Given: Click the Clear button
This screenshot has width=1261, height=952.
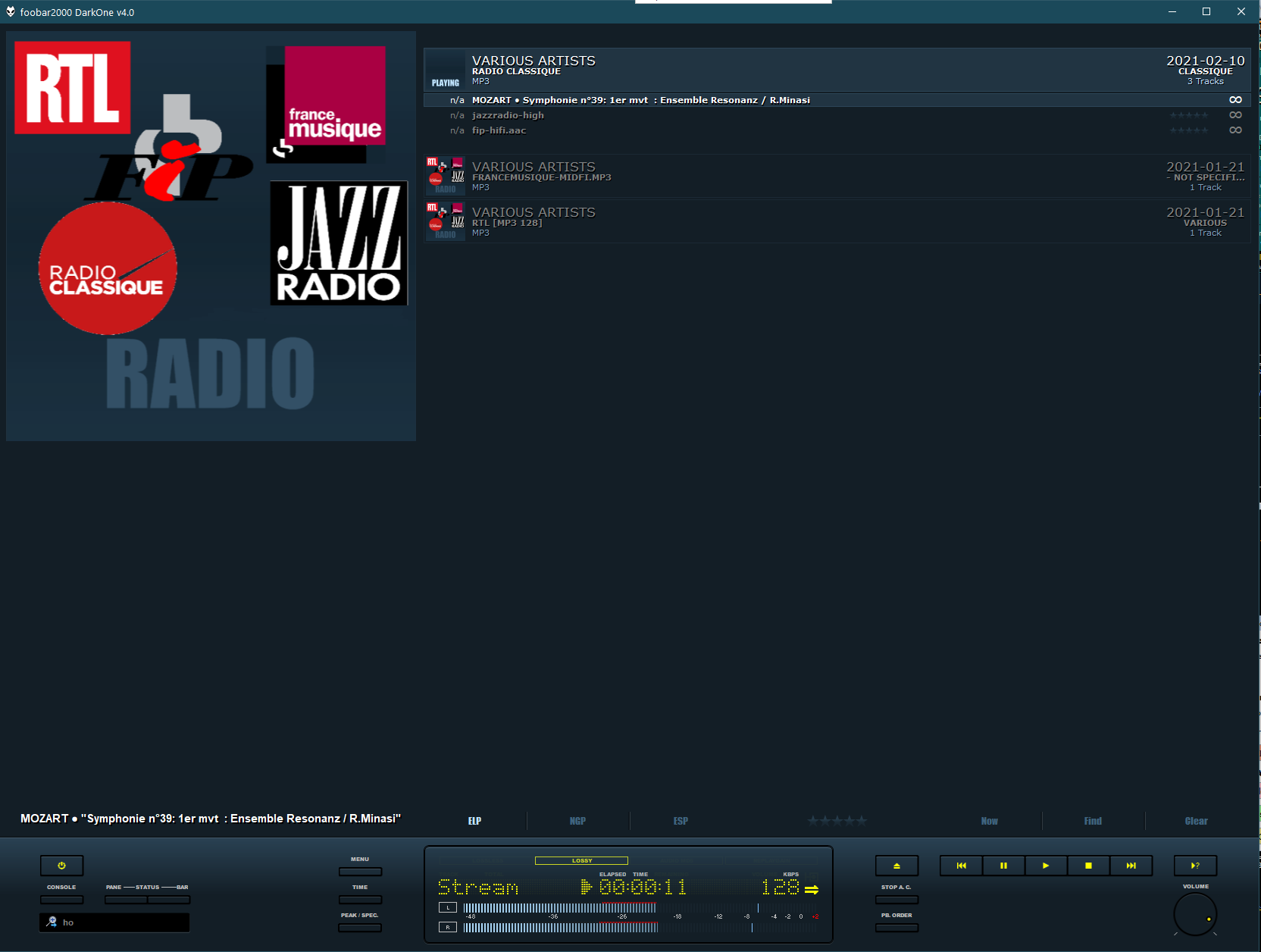Looking at the screenshot, I should pos(1196,821).
